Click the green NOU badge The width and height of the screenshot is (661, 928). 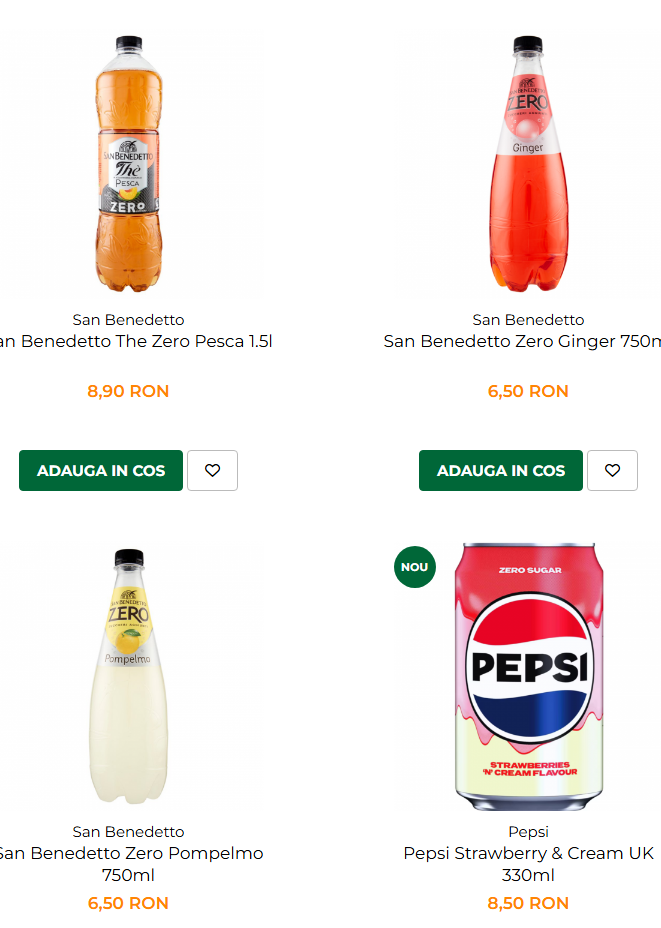coord(415,567)
